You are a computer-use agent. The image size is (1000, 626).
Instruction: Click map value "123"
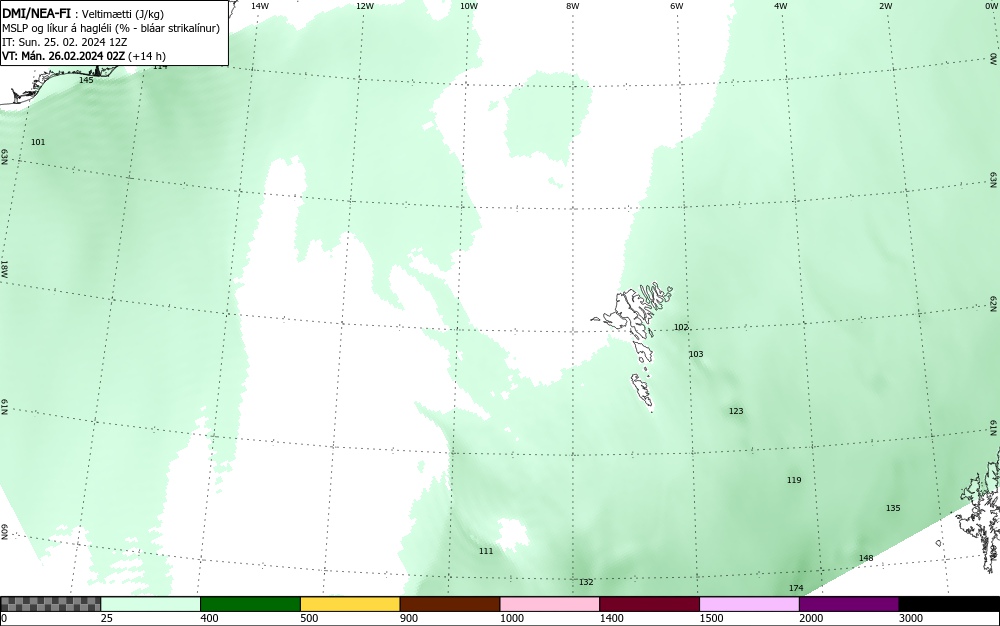(x=736, y=411)
